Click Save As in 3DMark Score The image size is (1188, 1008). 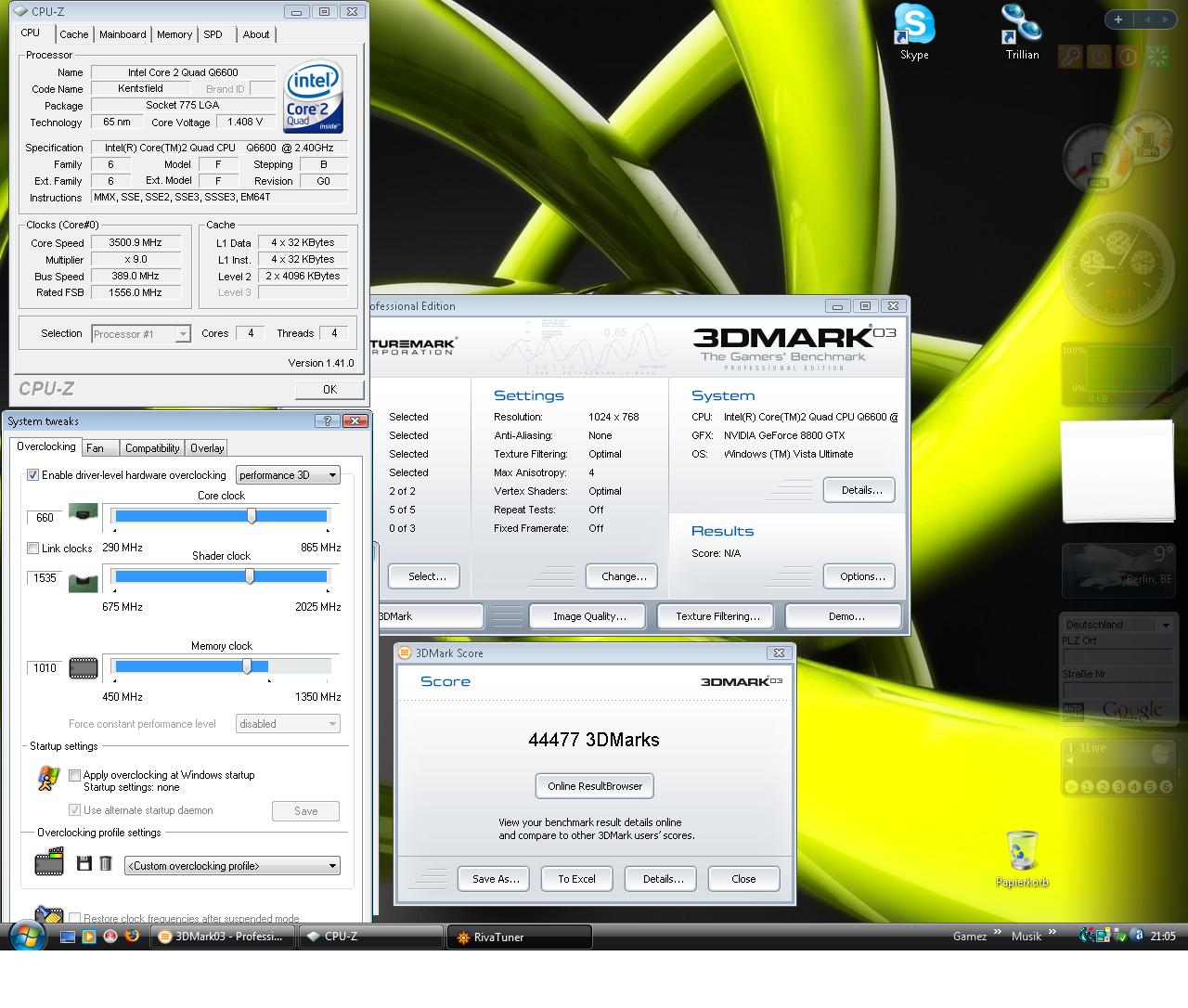(x=496, y=879)
